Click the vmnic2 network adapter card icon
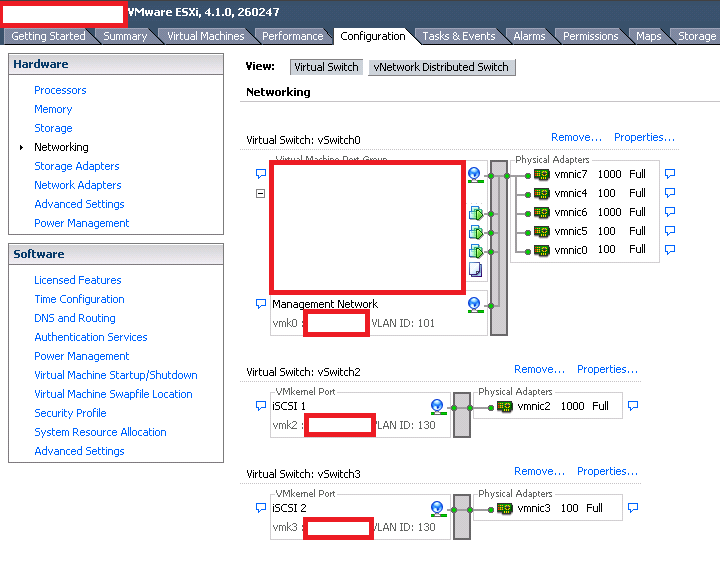Screen dimensions: 720x564 (505, 406)
